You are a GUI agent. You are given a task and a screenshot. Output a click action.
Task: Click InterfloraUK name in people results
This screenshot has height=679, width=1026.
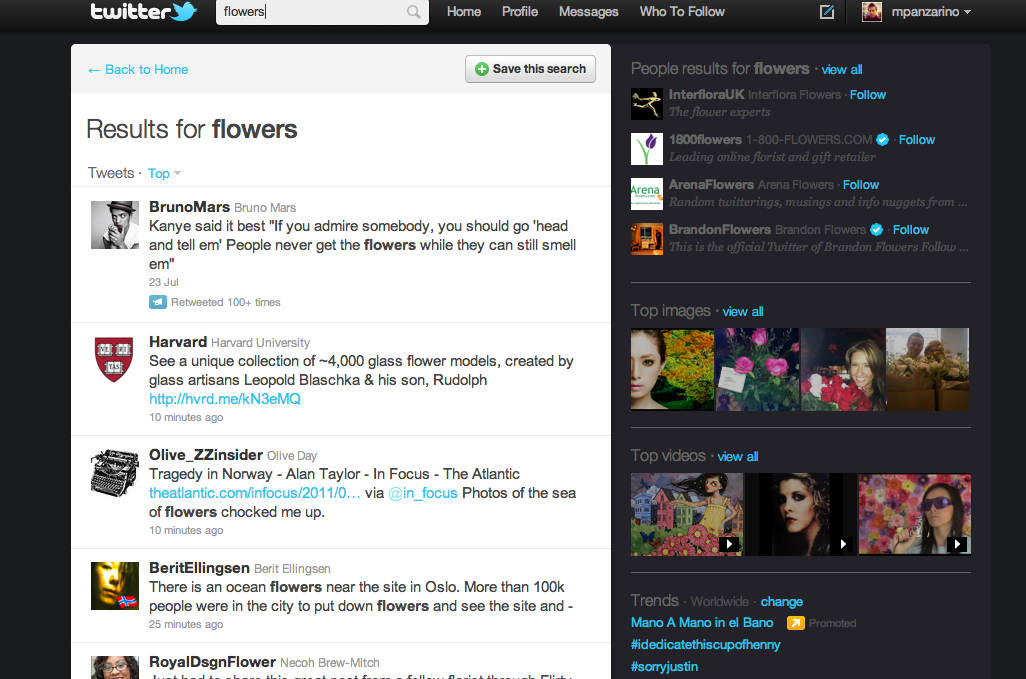[x=707, y=95]
